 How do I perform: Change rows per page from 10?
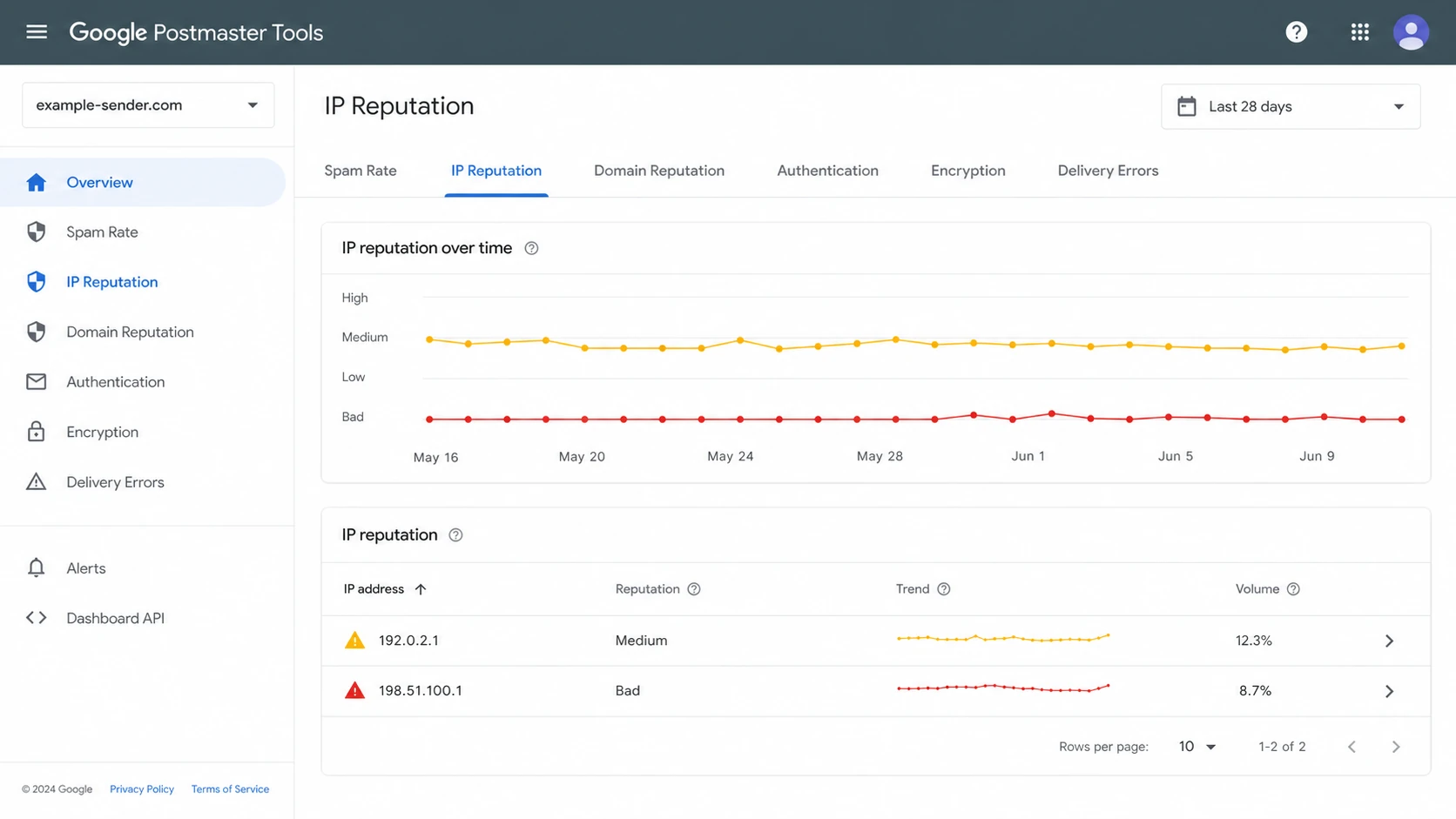pos(1197,747)
